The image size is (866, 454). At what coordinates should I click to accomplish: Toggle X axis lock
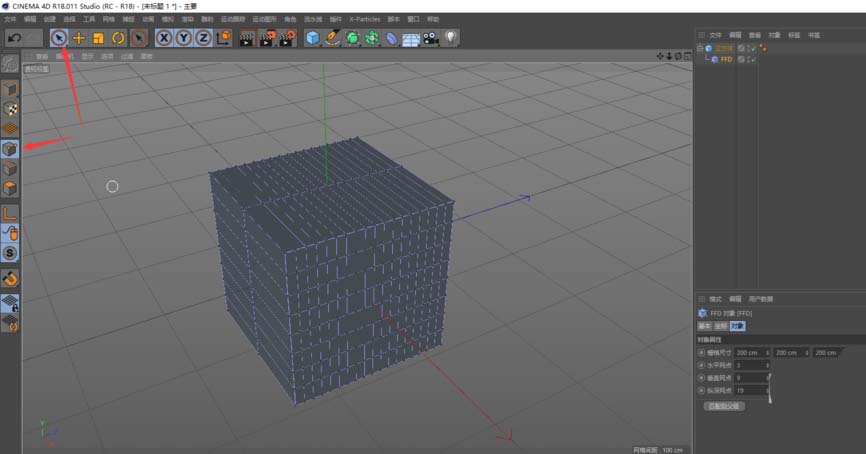[x=164, y=37]
